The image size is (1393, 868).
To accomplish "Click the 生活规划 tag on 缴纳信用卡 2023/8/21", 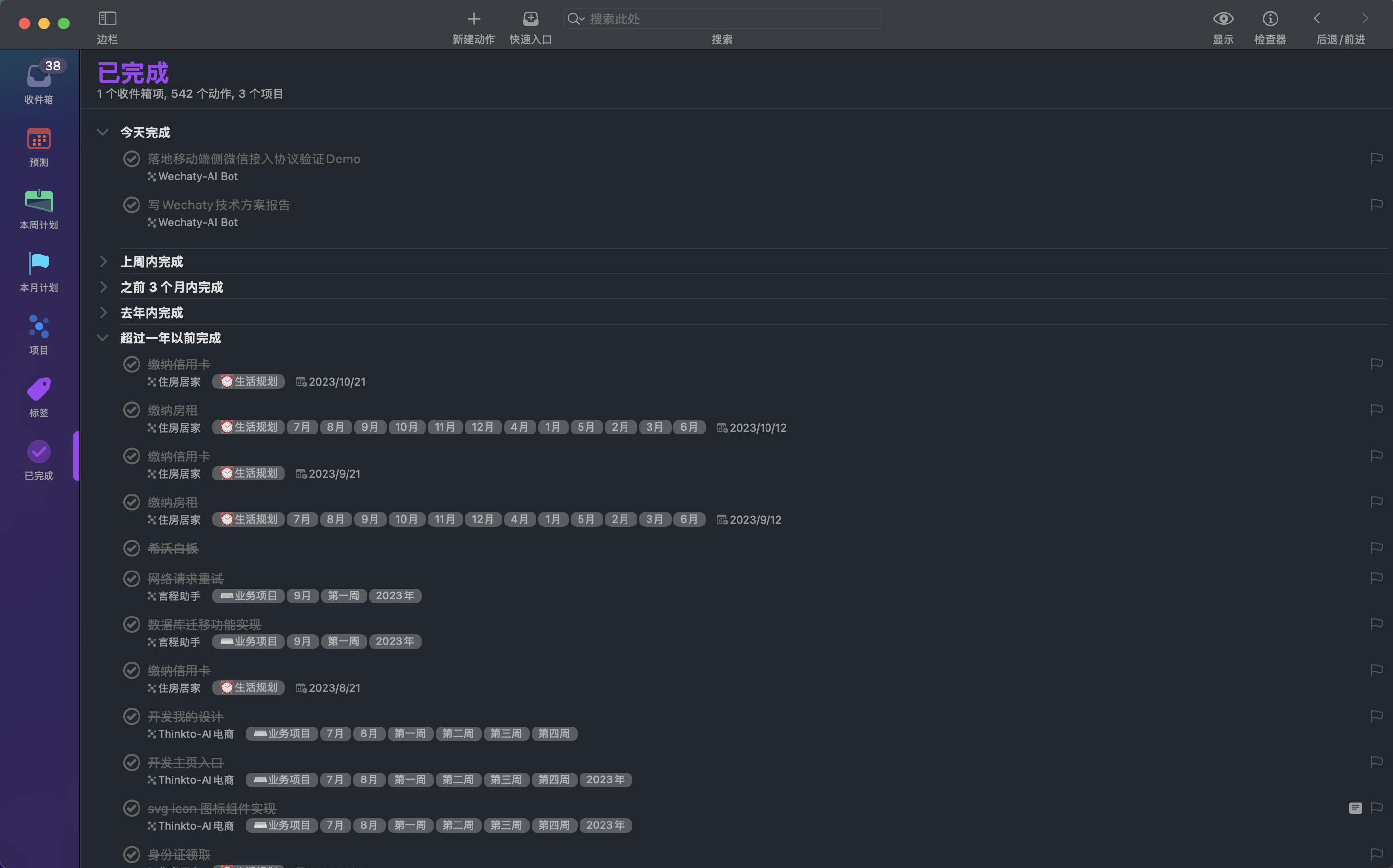I will point(249,688).
